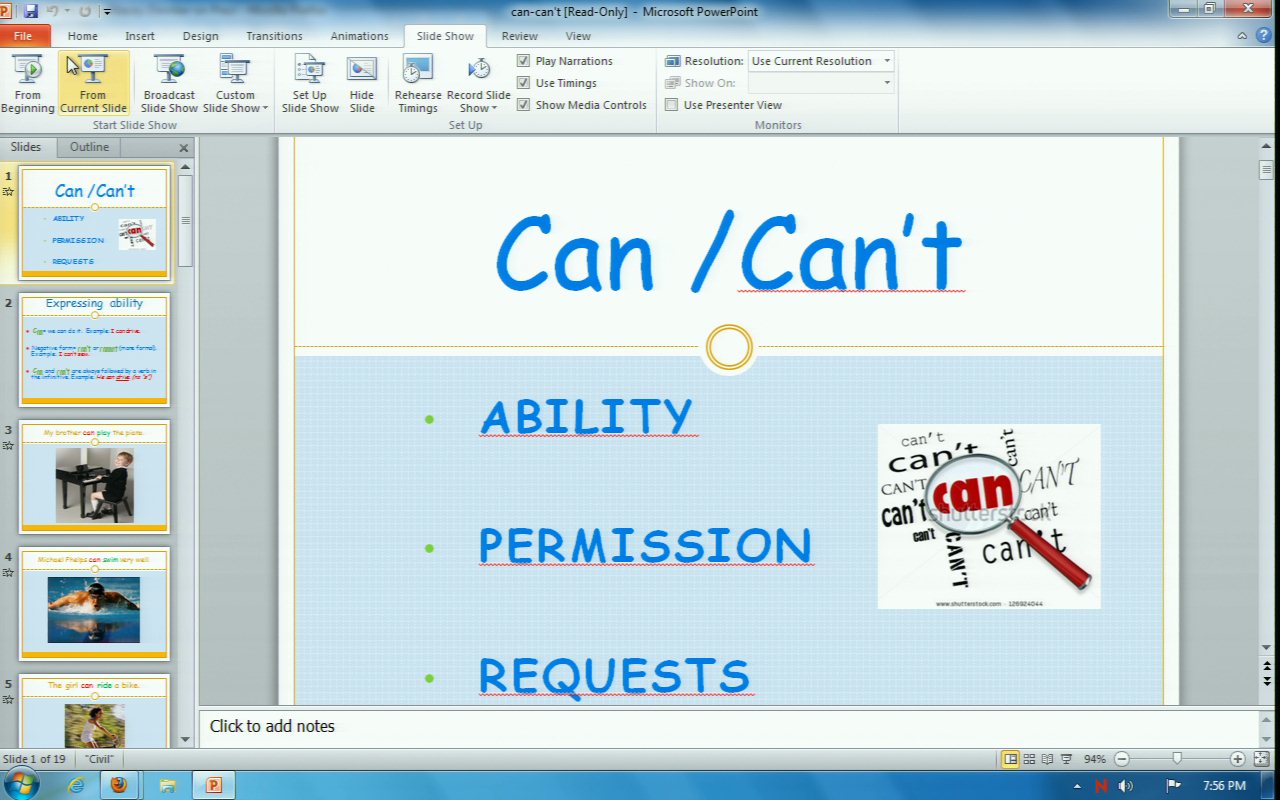This screenshot has height=800, width=1280.
Task: Open Broadcast Slide Show
Action: pos(169,84)
